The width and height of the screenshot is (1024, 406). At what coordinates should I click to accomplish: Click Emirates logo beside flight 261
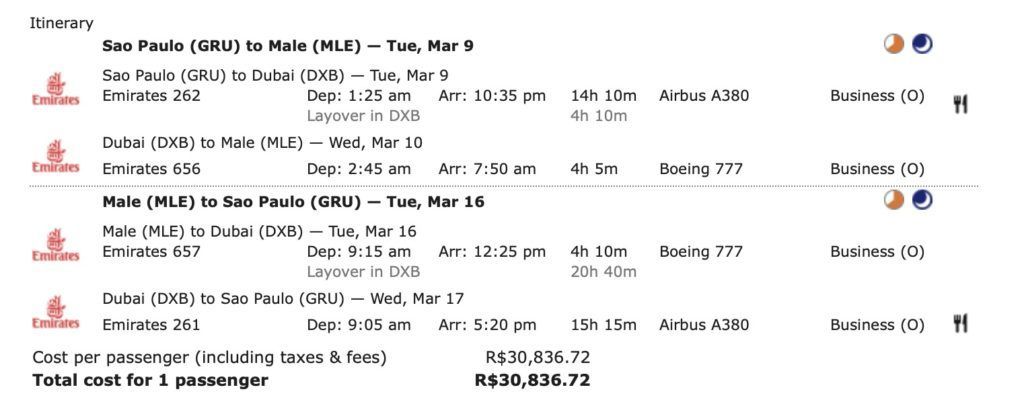tap(56, 313)
